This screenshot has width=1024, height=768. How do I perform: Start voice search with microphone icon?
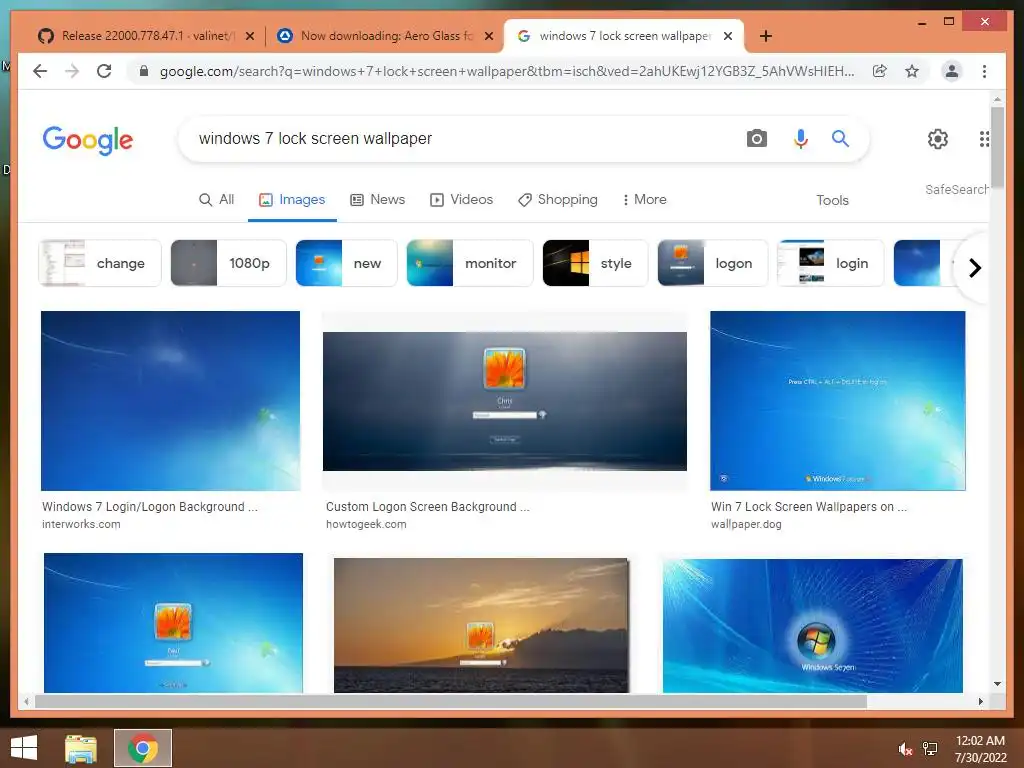coord(801,138)
